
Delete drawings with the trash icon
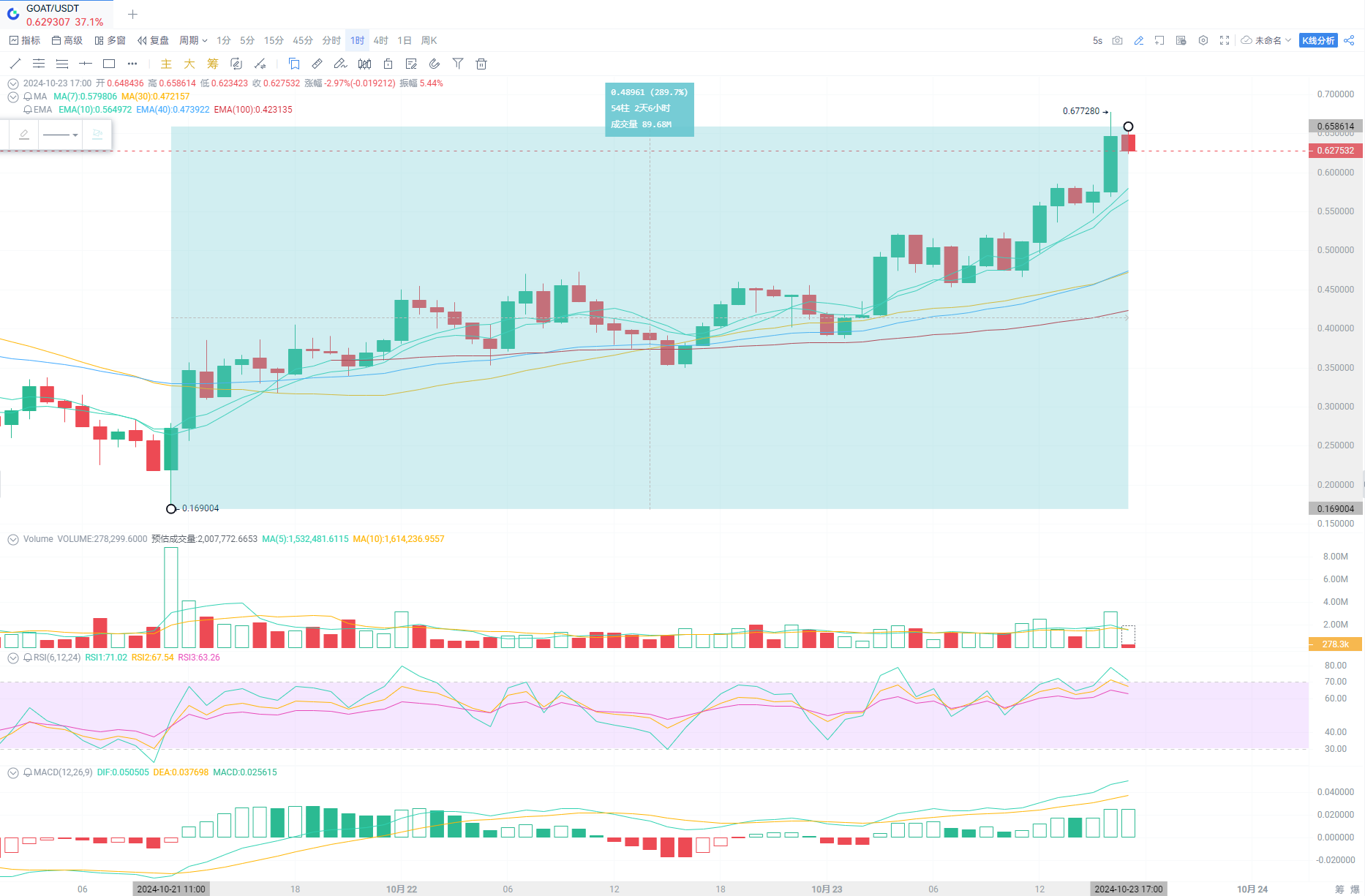pos(481,64)
